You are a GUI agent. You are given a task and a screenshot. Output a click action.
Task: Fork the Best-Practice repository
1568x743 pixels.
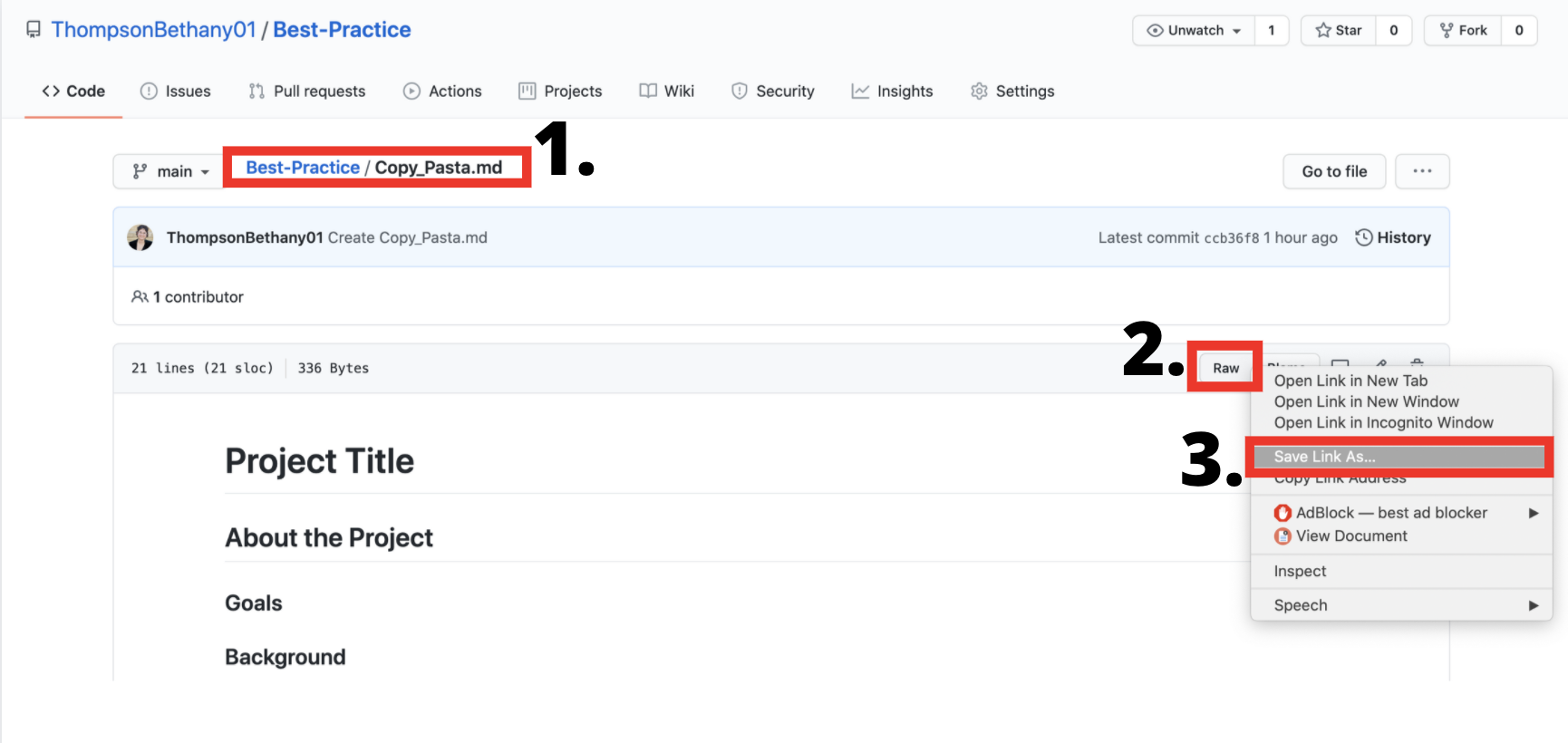[1463, 30]
